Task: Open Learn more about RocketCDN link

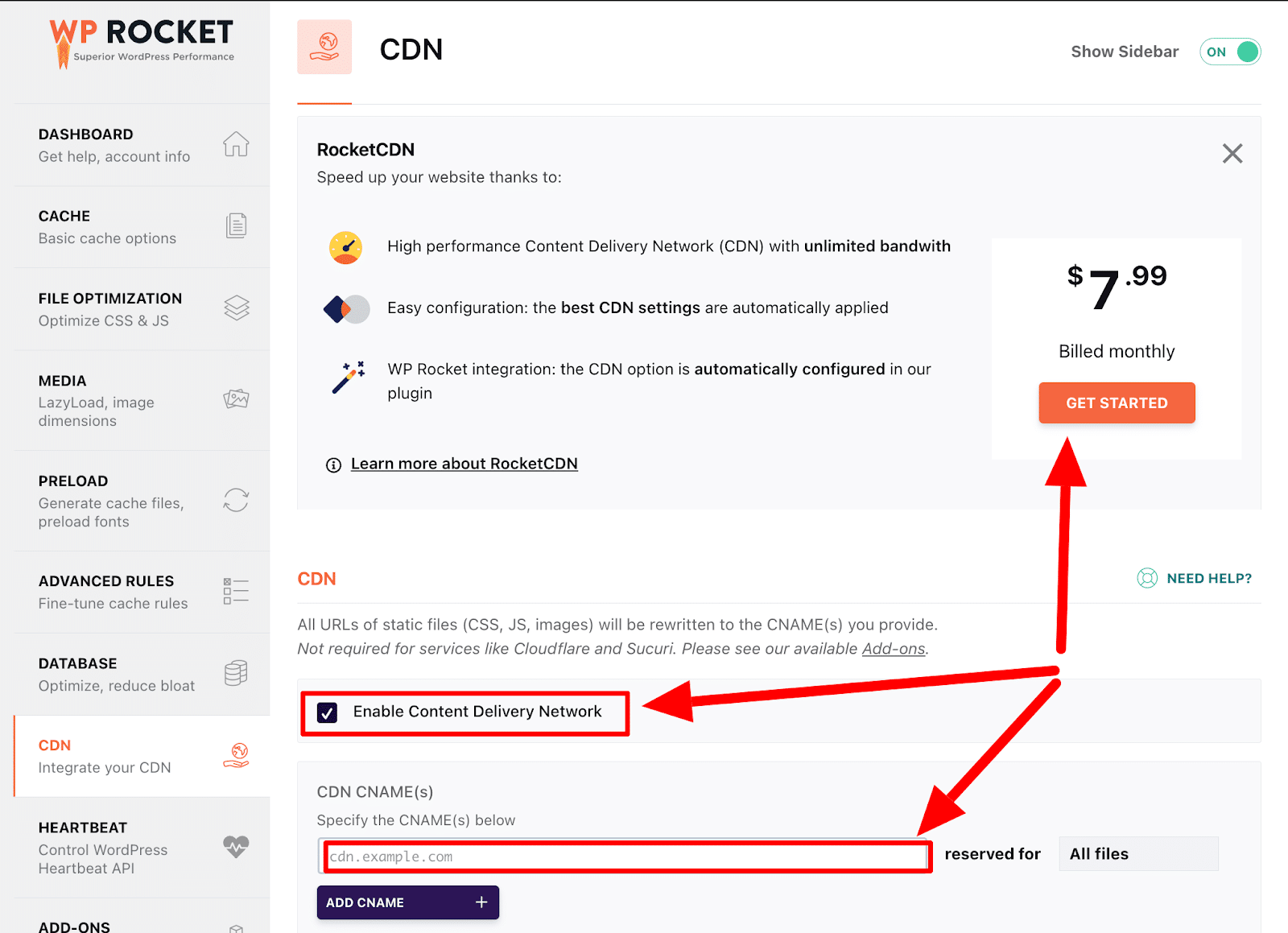Action: click(464, 464)
